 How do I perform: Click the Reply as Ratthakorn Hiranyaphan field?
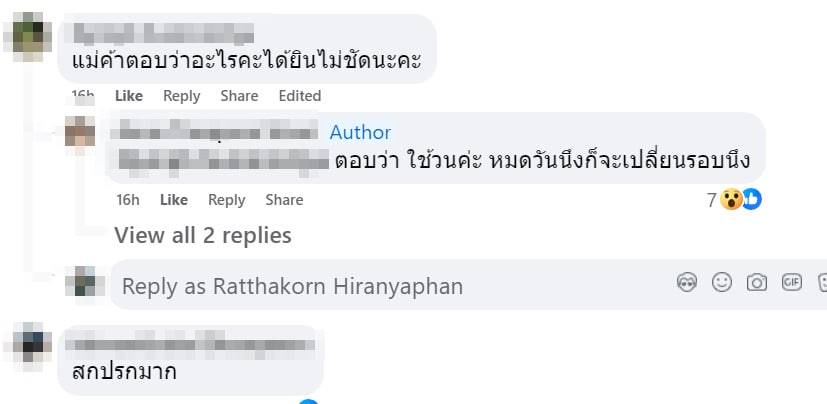(x=468, y=284)
